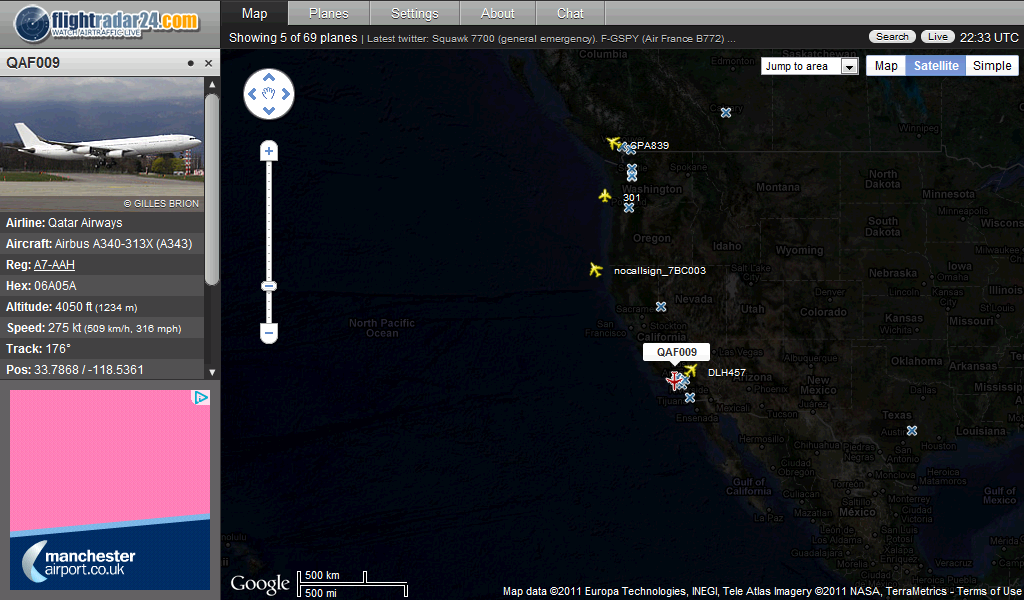Pan the map left with the arrow control
The image size is (1024, 600).
tap(252, 94)
